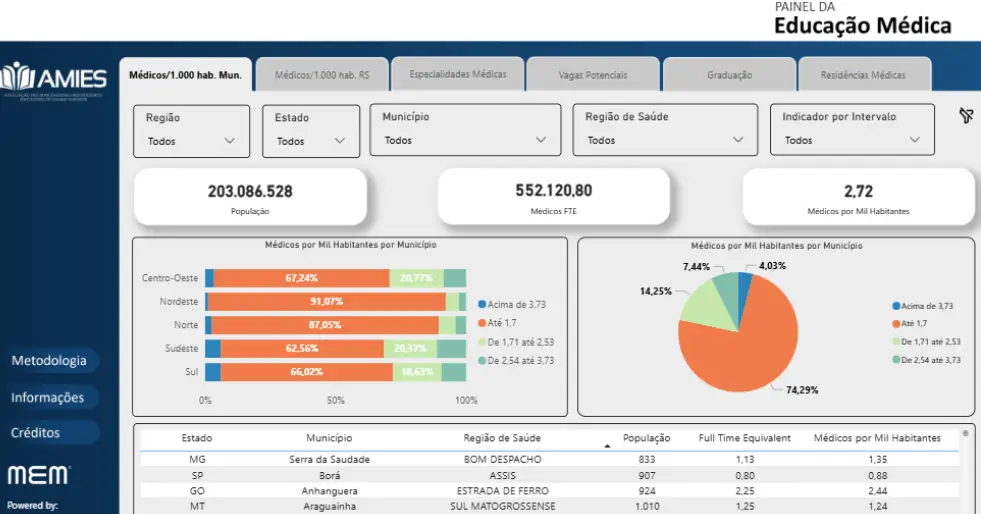Click the População sort arrow icon
The width and height of the screenshot is (981, 514).
click(606, 445)
